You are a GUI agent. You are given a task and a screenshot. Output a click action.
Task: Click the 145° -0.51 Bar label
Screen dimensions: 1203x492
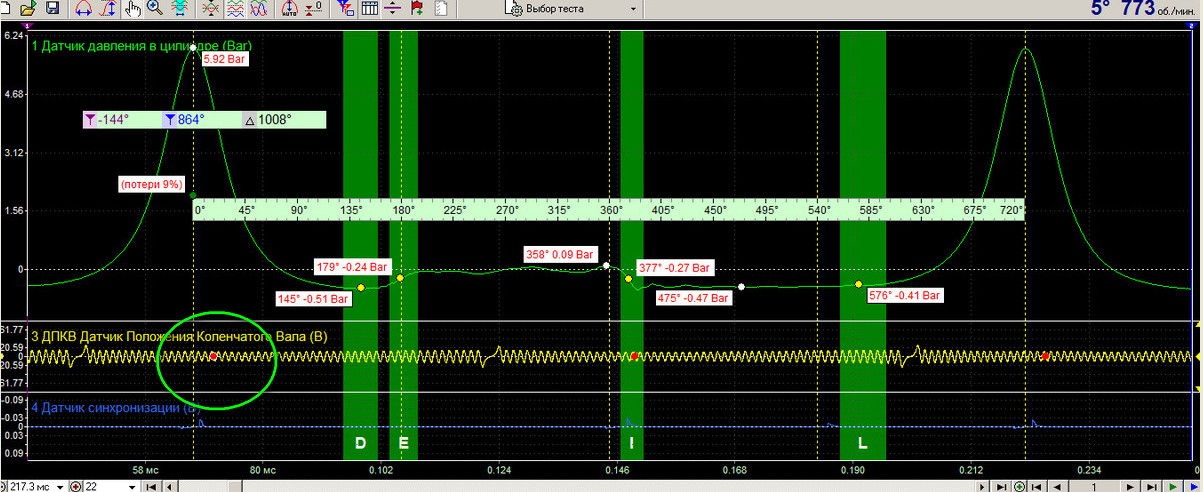click(314, 298)
